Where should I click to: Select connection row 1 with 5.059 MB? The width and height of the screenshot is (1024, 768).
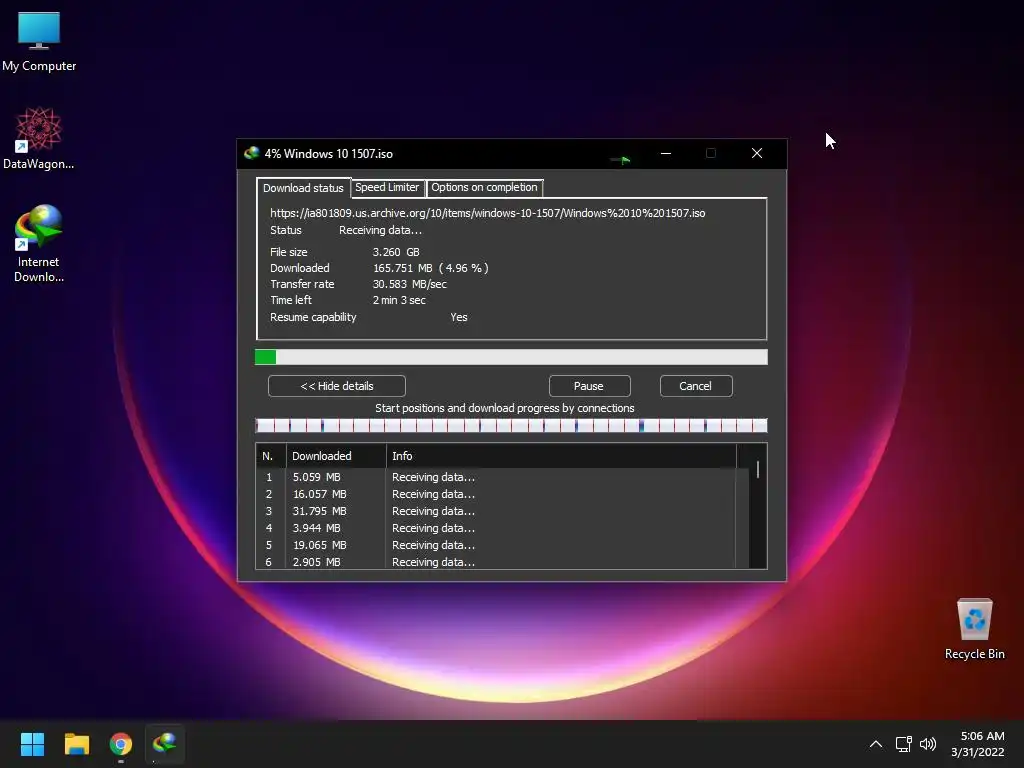click(x=496, y=477)
